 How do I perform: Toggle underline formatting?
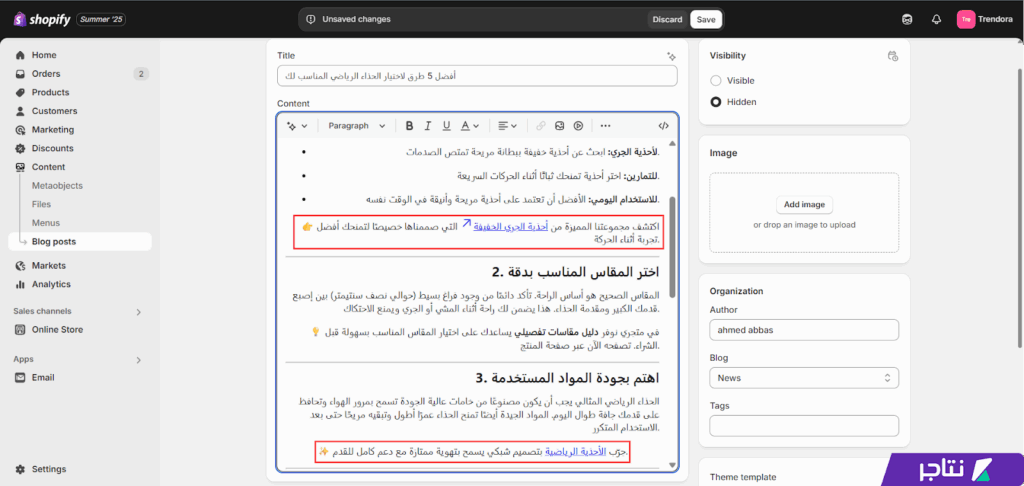(447, 125)
